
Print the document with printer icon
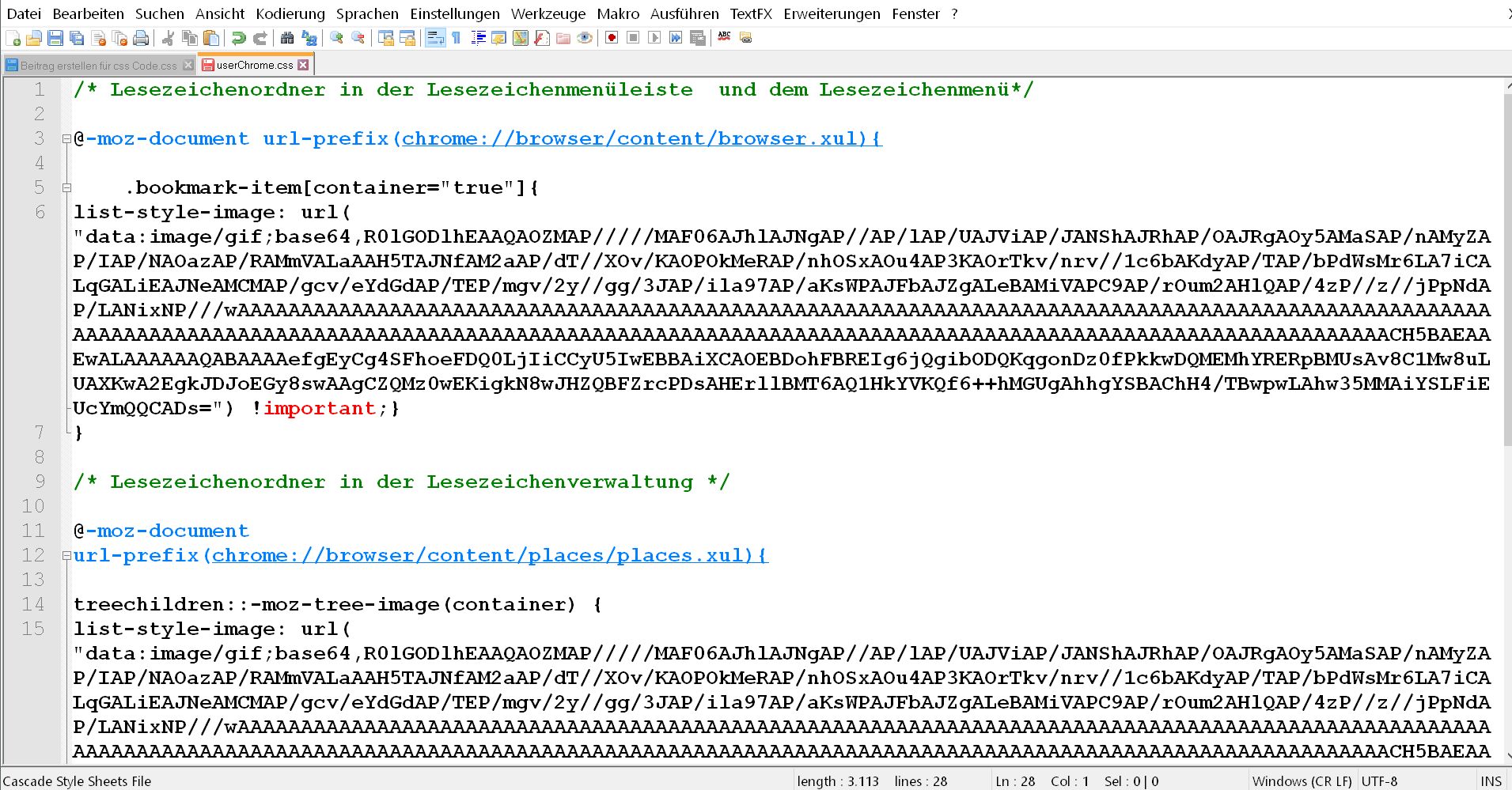point(141,38)
